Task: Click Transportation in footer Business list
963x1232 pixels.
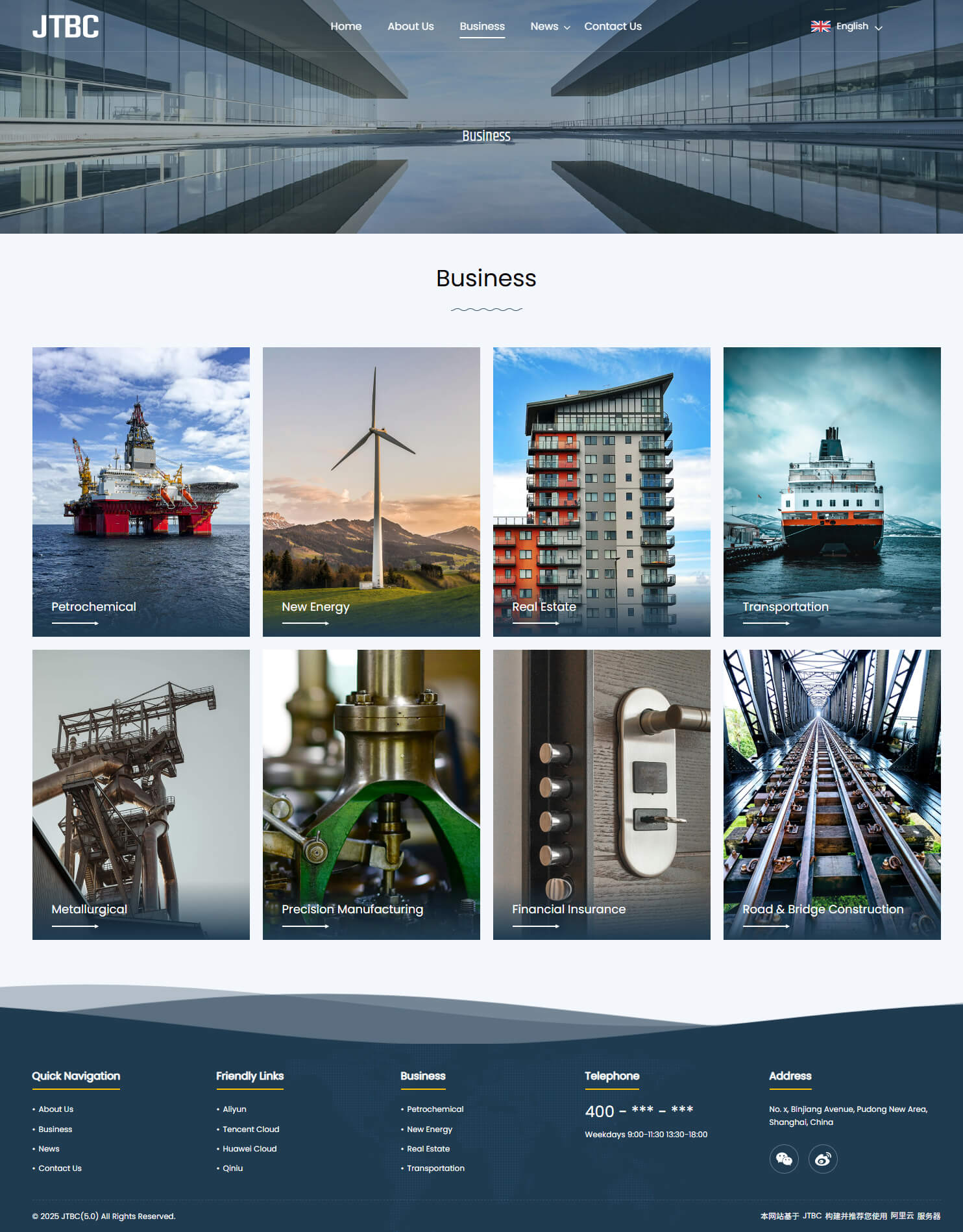Action: 435,1168
